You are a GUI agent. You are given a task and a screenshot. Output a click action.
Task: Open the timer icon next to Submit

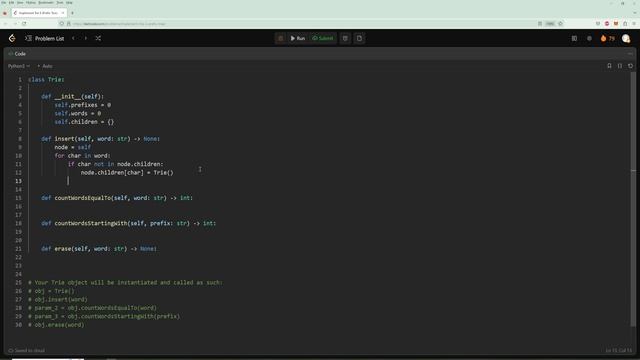point(345,38)
